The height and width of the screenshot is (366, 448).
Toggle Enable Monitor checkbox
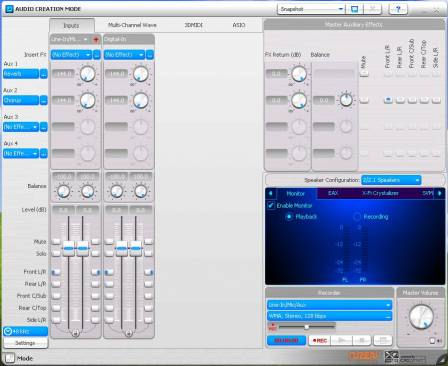pos(271,205)
